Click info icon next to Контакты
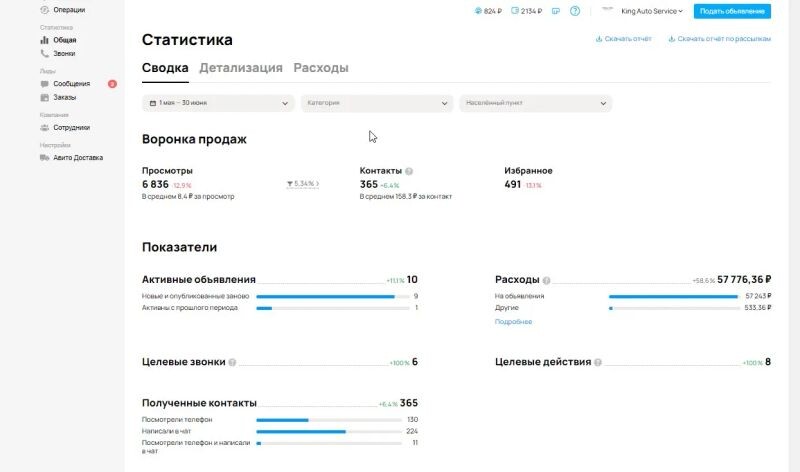800x472 pixels. click(x=409, y=171)
